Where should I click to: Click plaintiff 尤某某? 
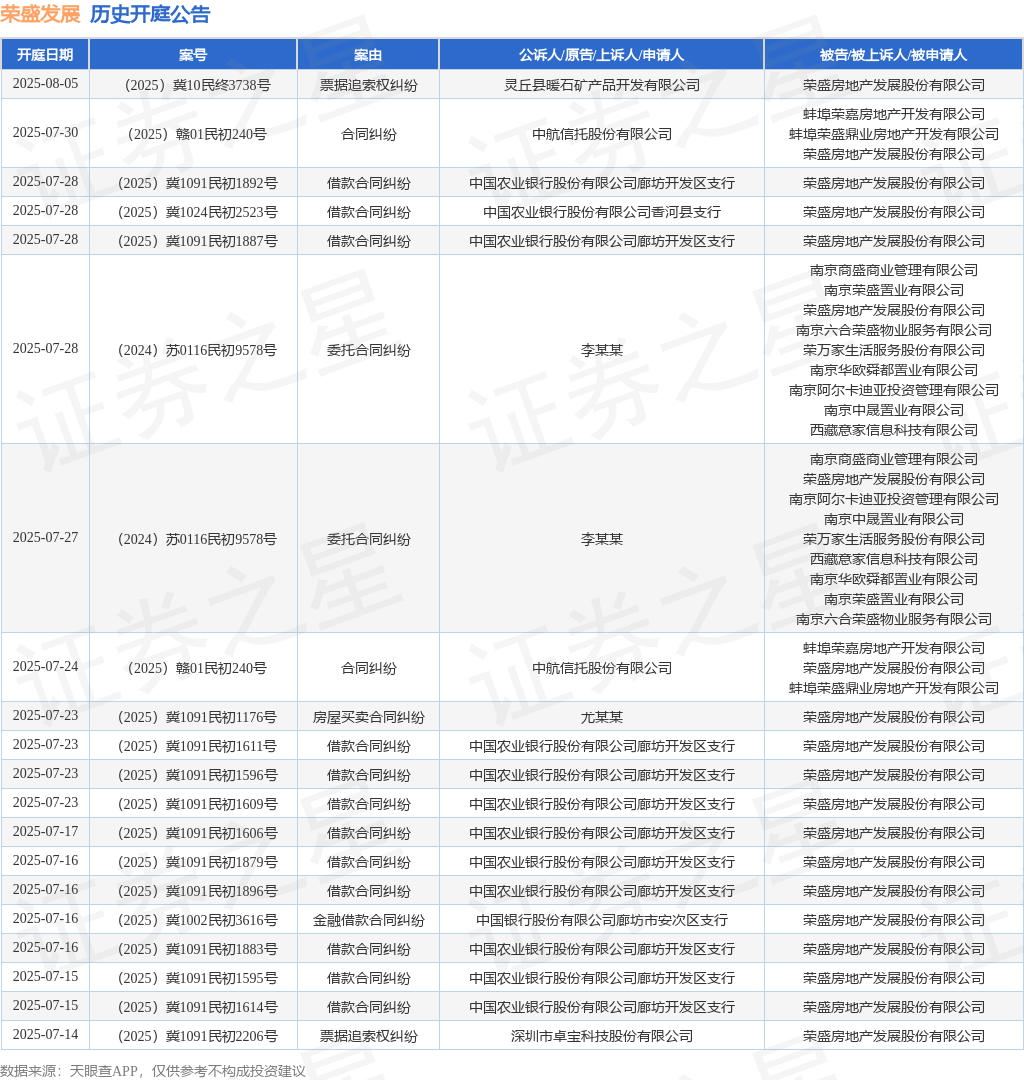(602, 717)
